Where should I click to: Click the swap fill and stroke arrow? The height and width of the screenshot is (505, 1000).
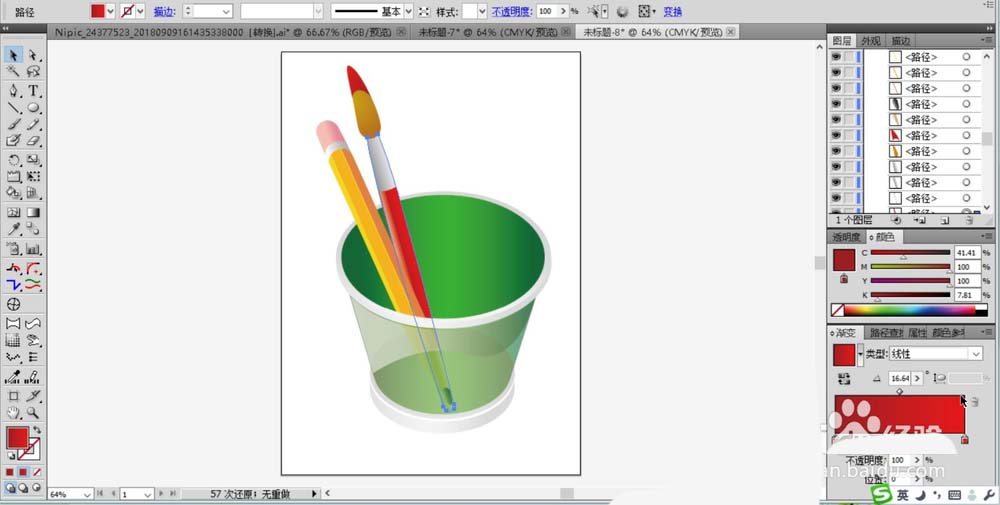click(x=37, y=430)
